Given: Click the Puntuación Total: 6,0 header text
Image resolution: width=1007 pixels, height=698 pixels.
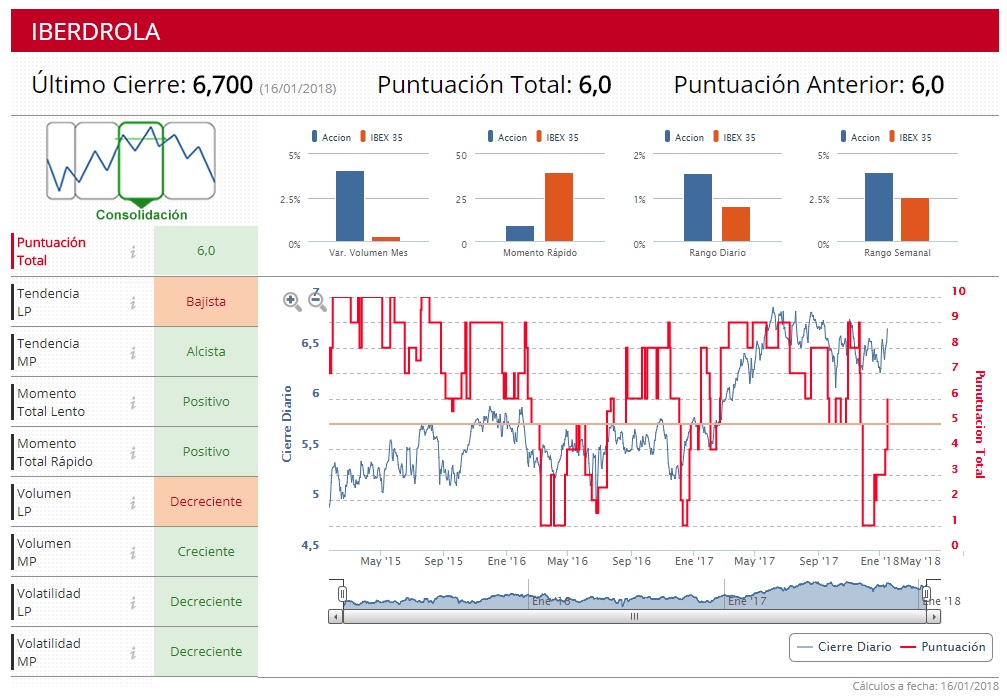Looking at the screenshot, I should click(x=495, y=85).
